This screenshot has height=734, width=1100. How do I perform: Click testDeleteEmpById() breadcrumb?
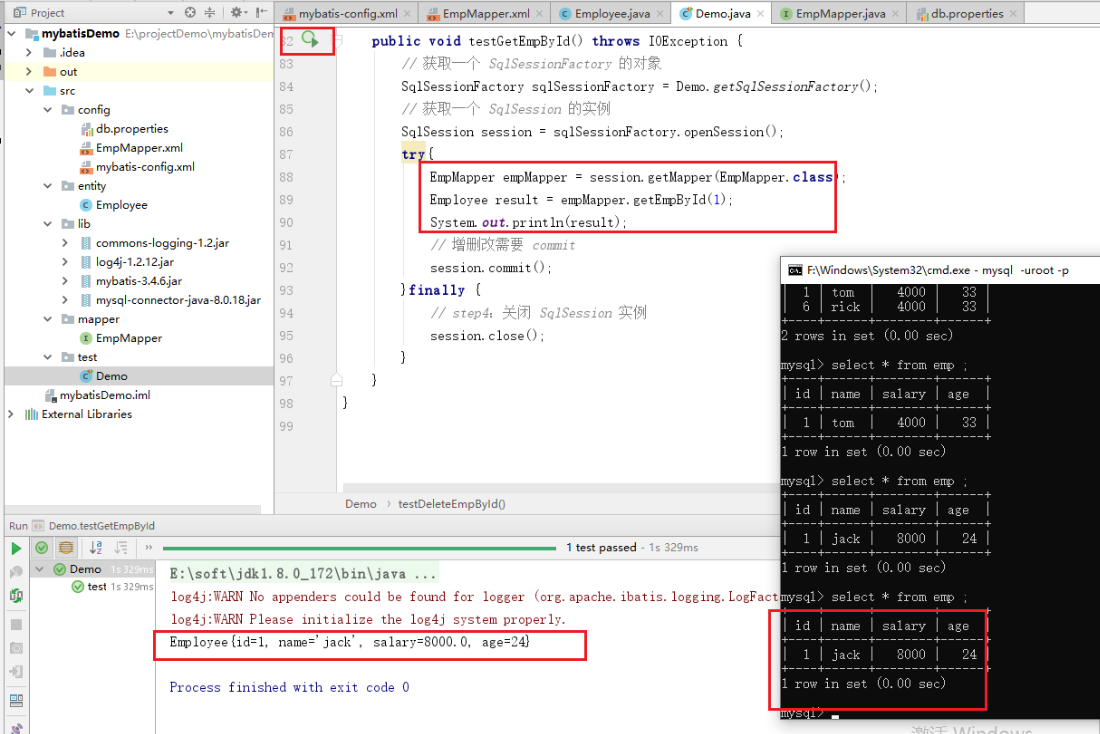coord(452,504)
